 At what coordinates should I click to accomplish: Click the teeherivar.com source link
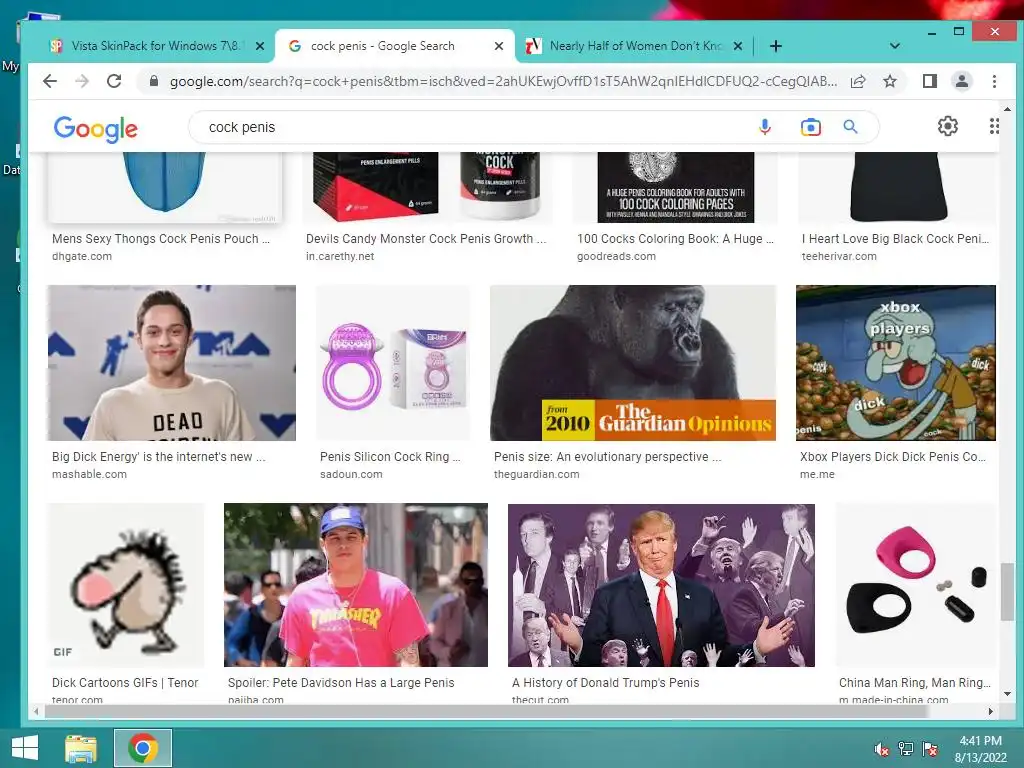point(839,256)
